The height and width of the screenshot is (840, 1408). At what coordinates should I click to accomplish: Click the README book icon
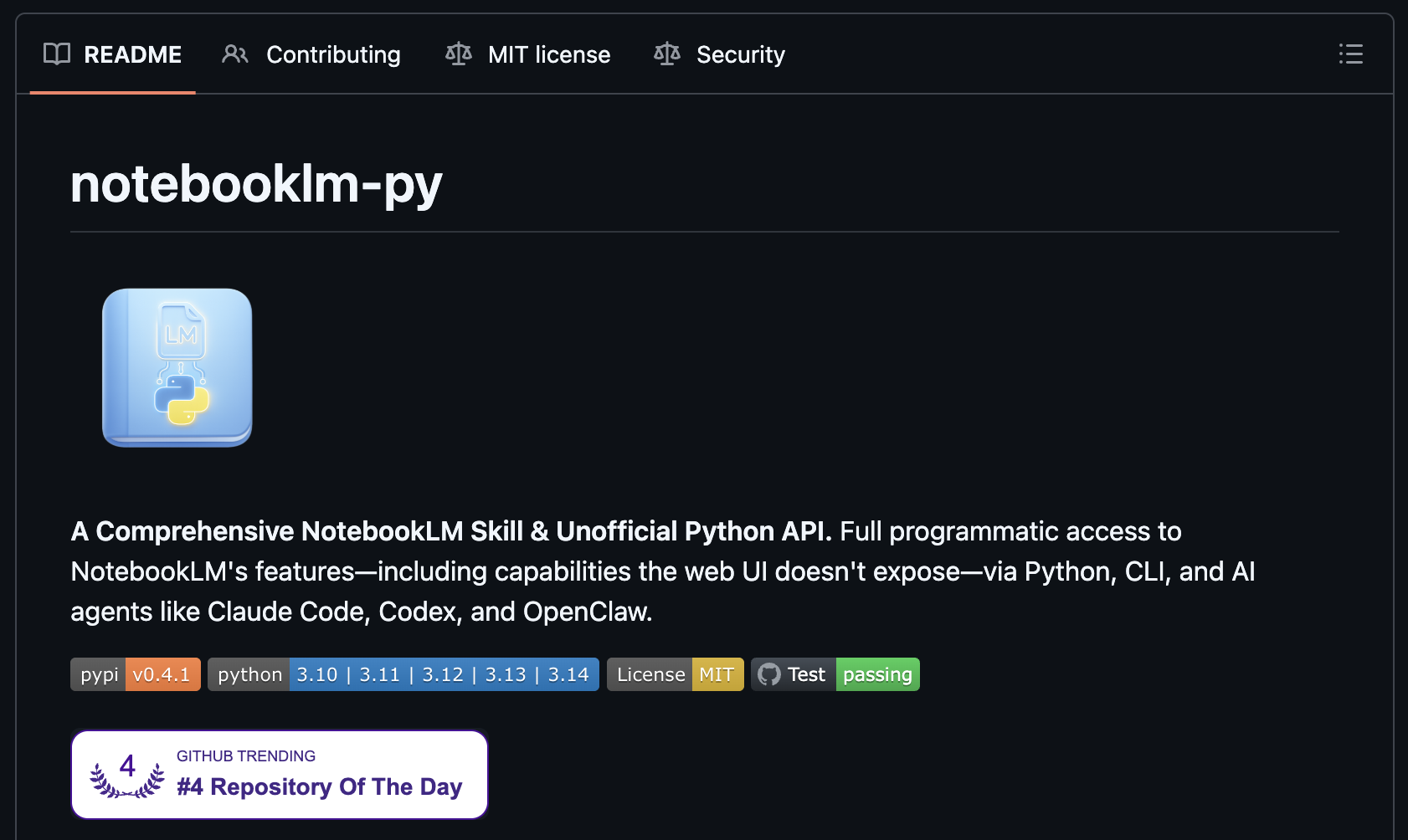point(57,54)
